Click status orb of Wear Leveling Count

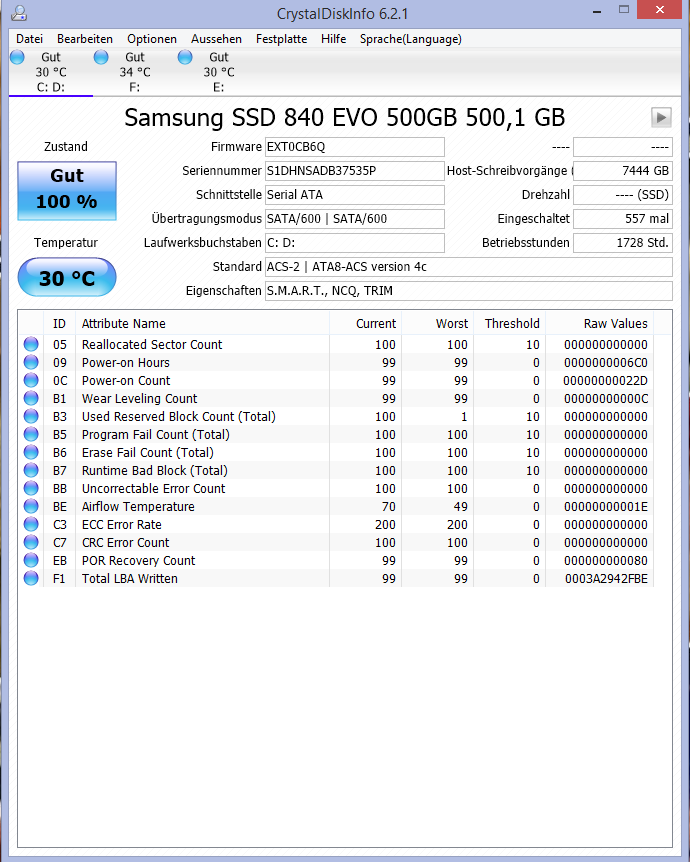coord(31,399)
